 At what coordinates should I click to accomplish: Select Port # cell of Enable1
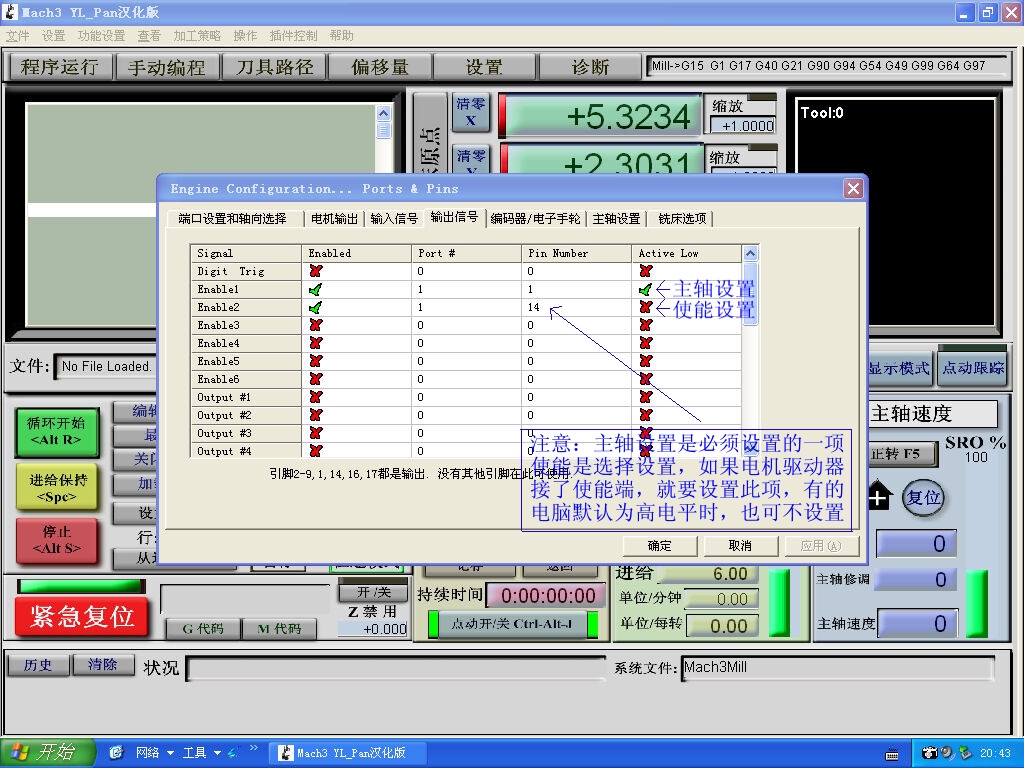tap(466, 289)
